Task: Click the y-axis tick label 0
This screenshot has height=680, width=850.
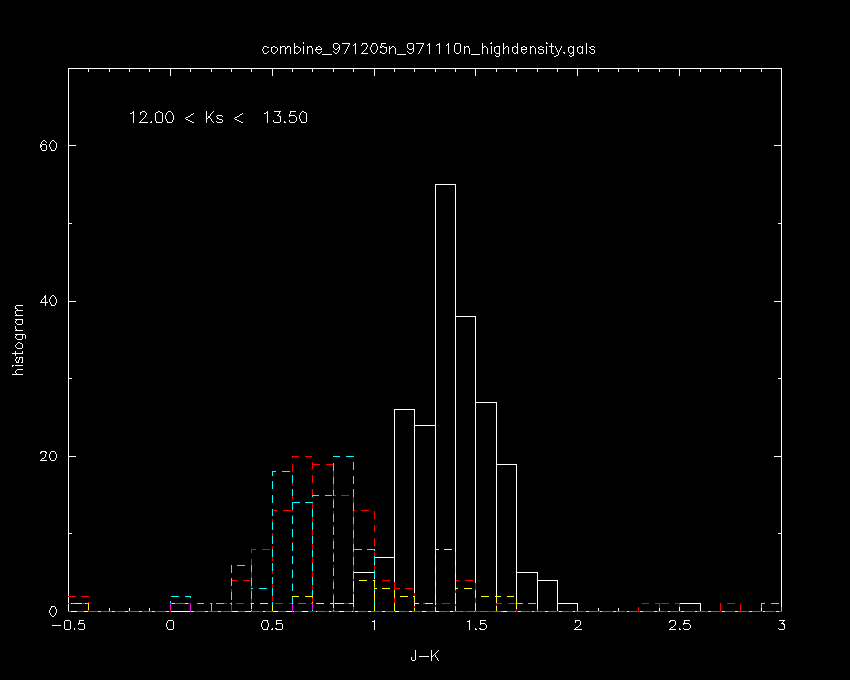Action: pyautogui.click(x=53, y=612)
